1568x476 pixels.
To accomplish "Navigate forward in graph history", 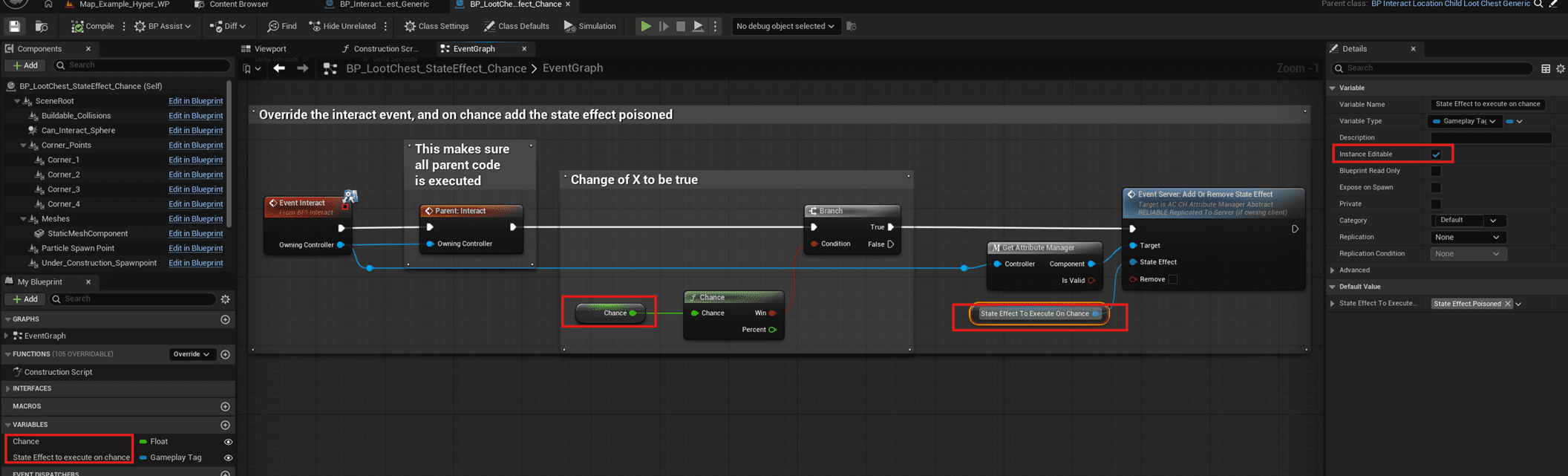I will point(302,68).
